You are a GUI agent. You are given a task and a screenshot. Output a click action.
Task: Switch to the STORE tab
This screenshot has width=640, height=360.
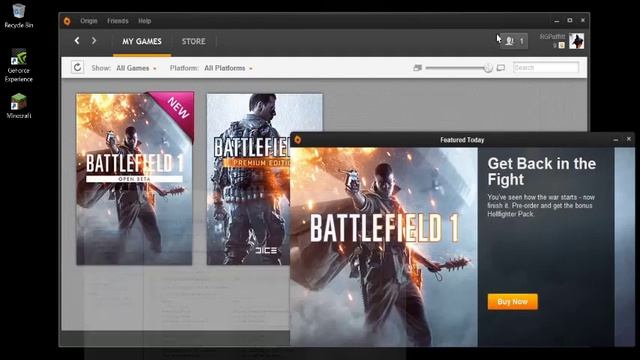point(193,42)
